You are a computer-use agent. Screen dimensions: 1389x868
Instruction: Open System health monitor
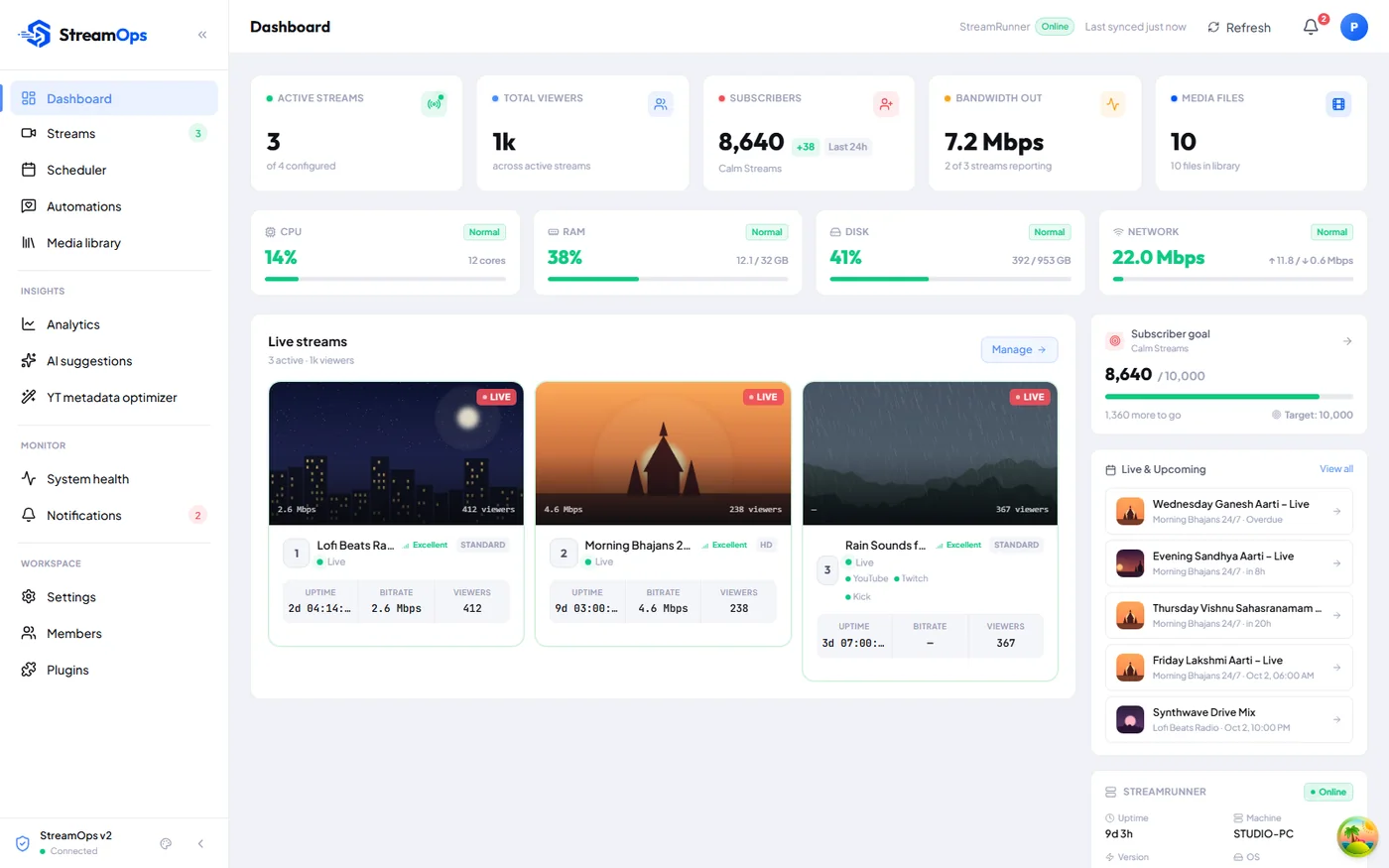[113, 479]
